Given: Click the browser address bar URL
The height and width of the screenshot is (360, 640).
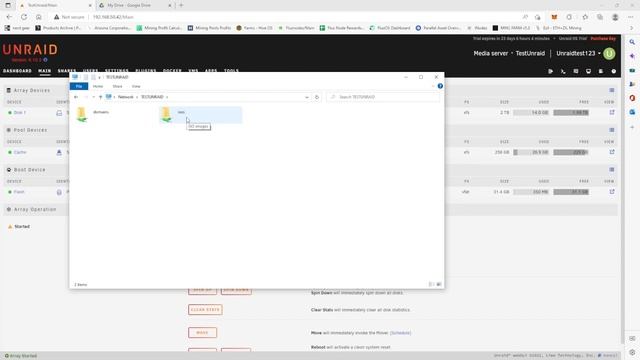Looking at the screenshot, I should [113, 17].
